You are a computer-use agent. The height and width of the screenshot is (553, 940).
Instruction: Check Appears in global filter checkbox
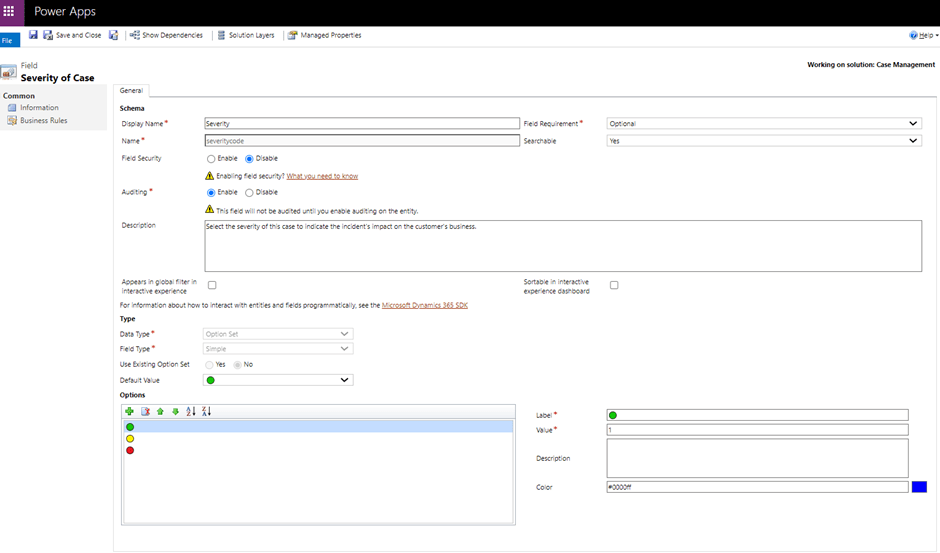(212, 285)
